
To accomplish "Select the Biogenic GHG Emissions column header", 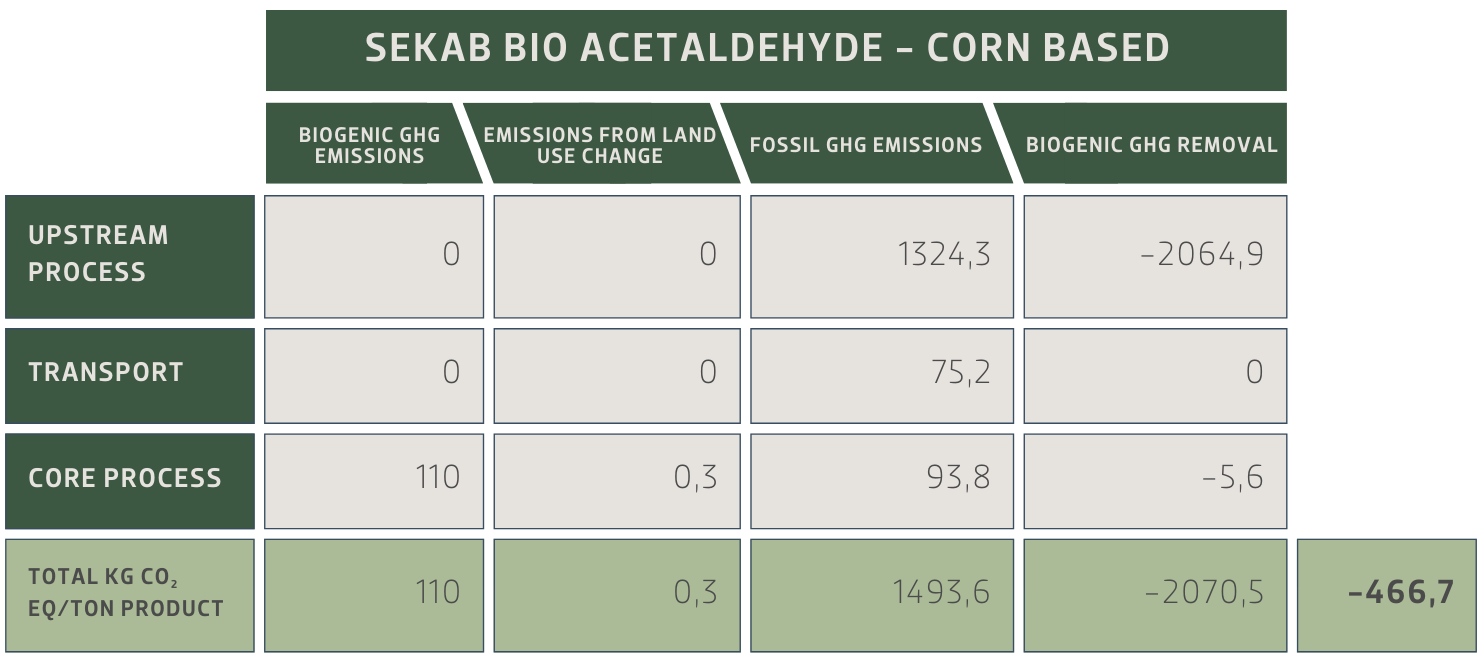I will (369, 145).
